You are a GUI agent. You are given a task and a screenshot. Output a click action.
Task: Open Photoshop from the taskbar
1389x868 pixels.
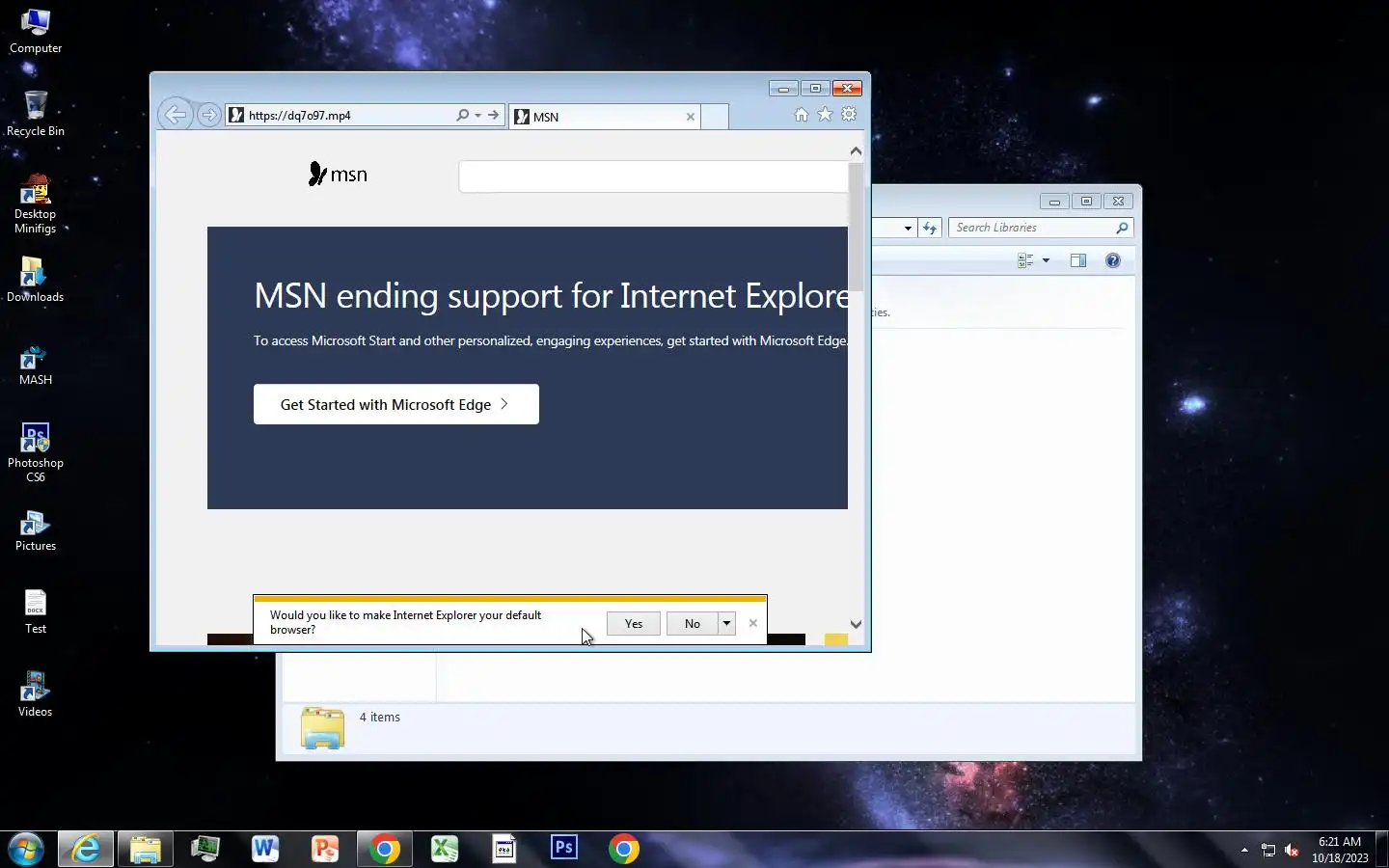564,849
